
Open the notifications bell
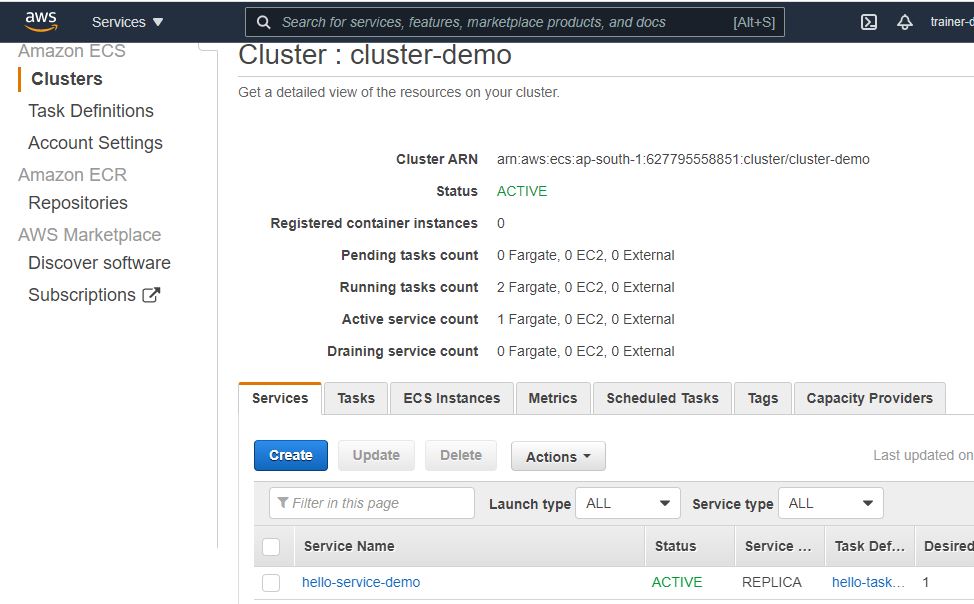(903, 21)
